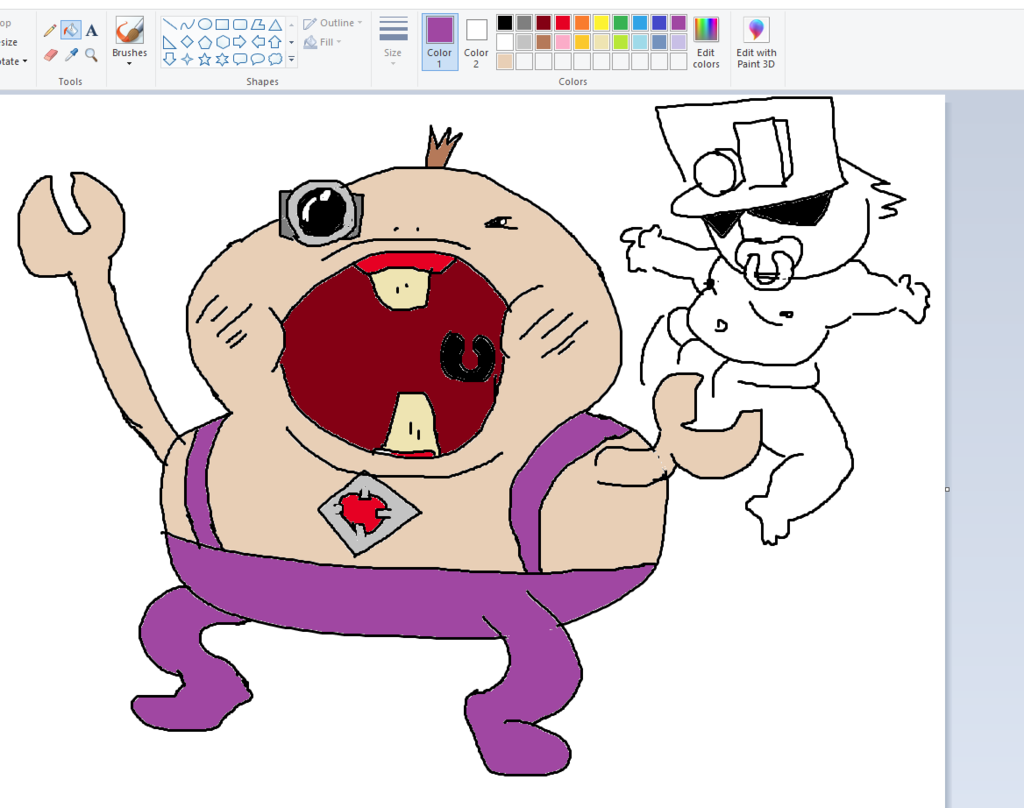Viewport: 1024px width, 808px height.
Task: Open the Edit colors dialog
Action: pyautogui.click(x=706, y=42)
